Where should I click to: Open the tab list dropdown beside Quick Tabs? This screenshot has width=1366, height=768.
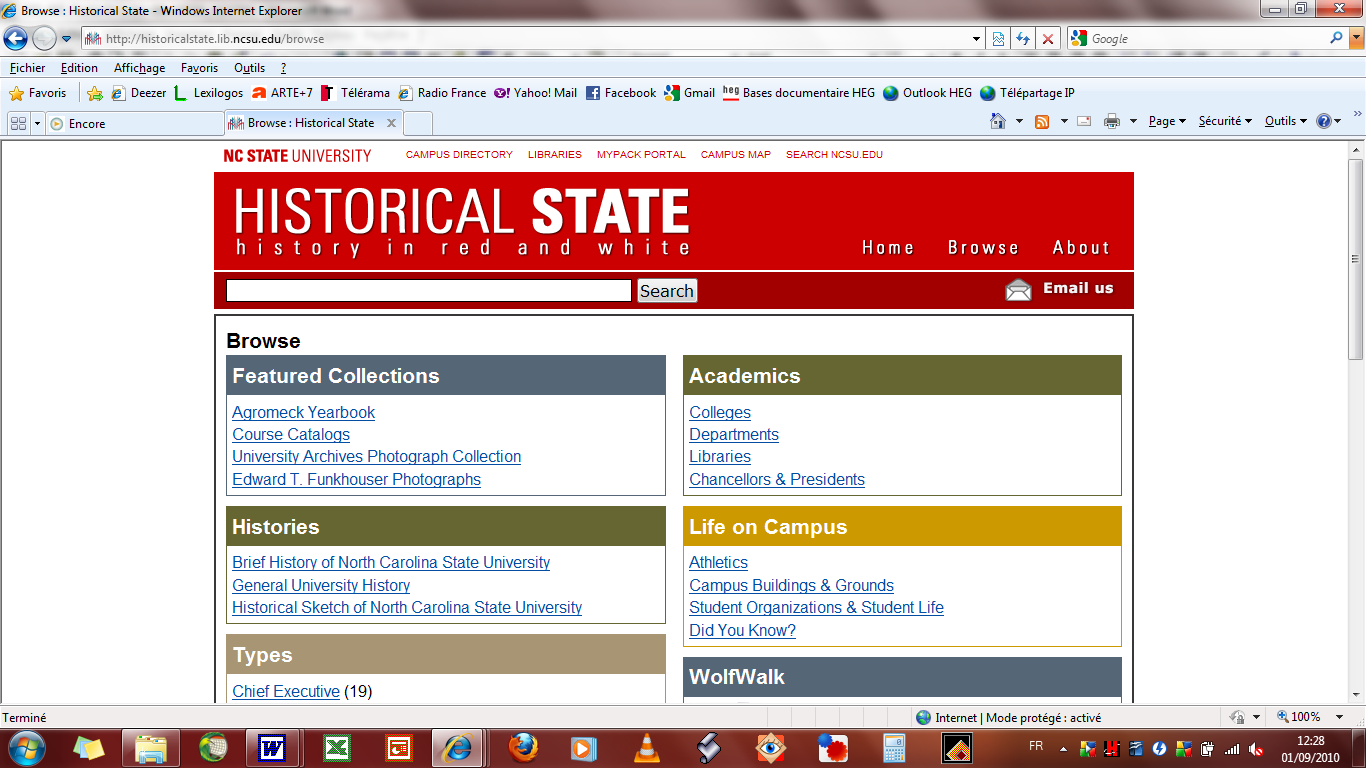[x=38, y=123]
